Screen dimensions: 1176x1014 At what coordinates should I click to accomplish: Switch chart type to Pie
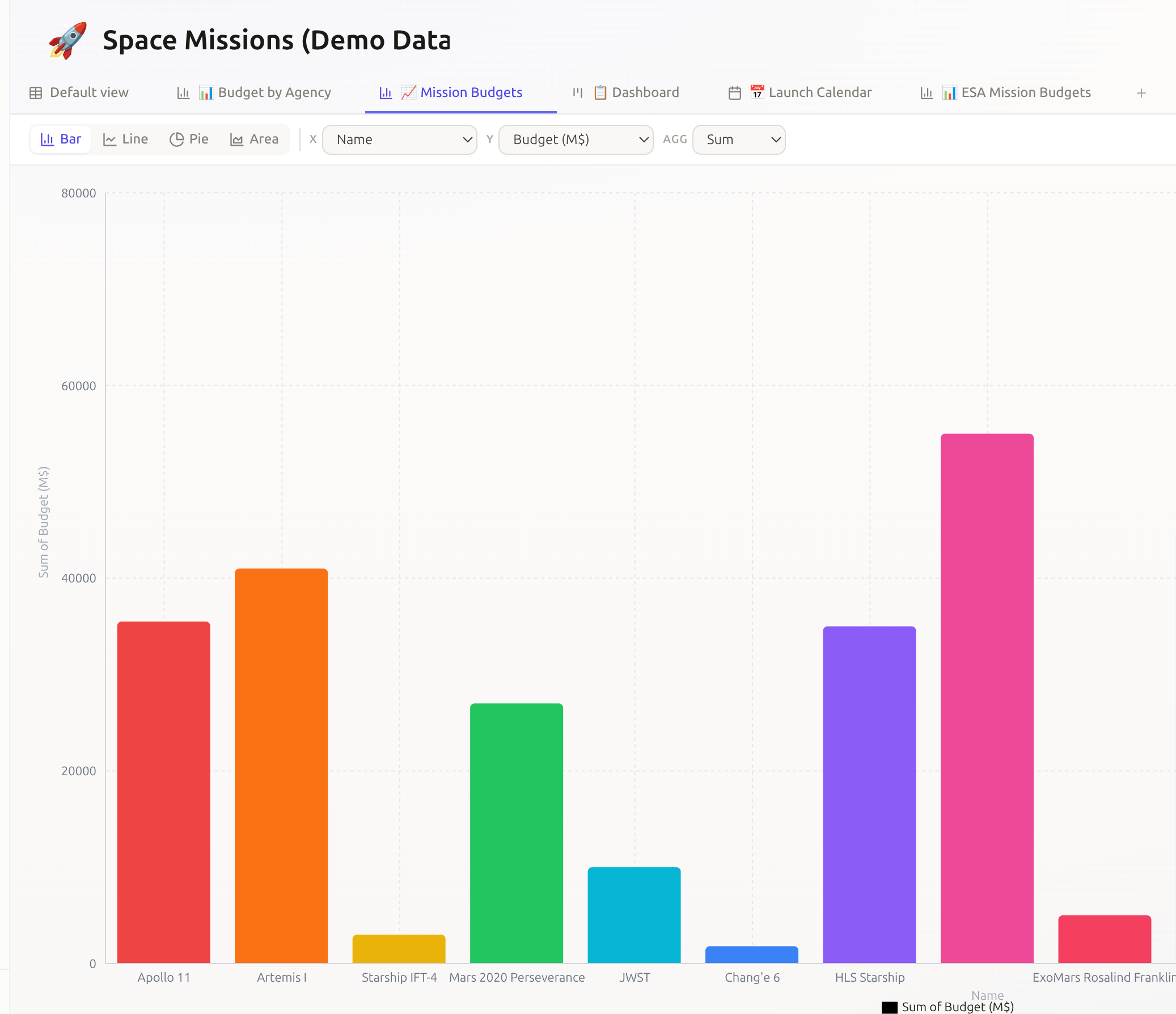[189, 139]
